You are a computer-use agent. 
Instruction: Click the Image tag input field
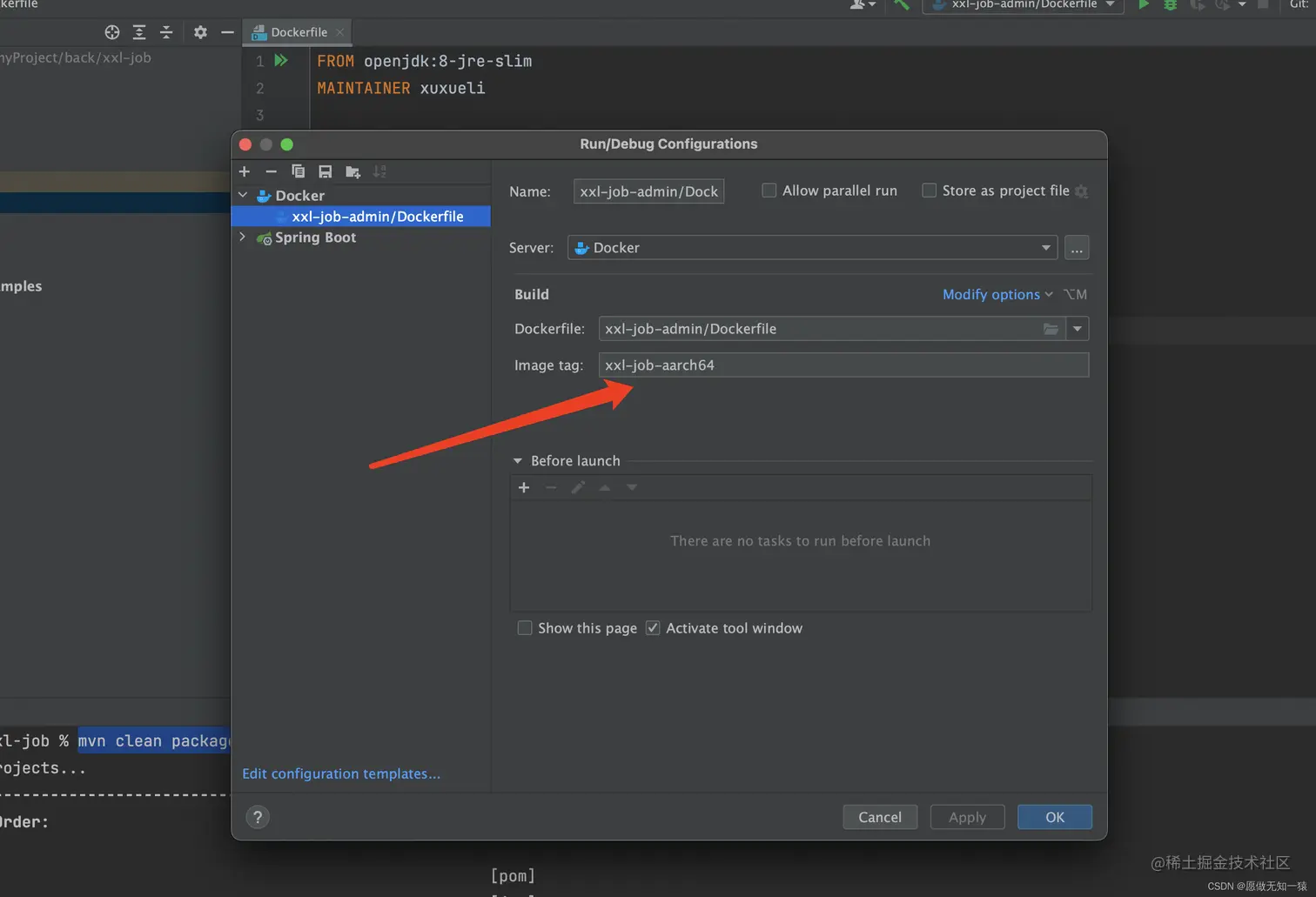(x=843, y=365)
